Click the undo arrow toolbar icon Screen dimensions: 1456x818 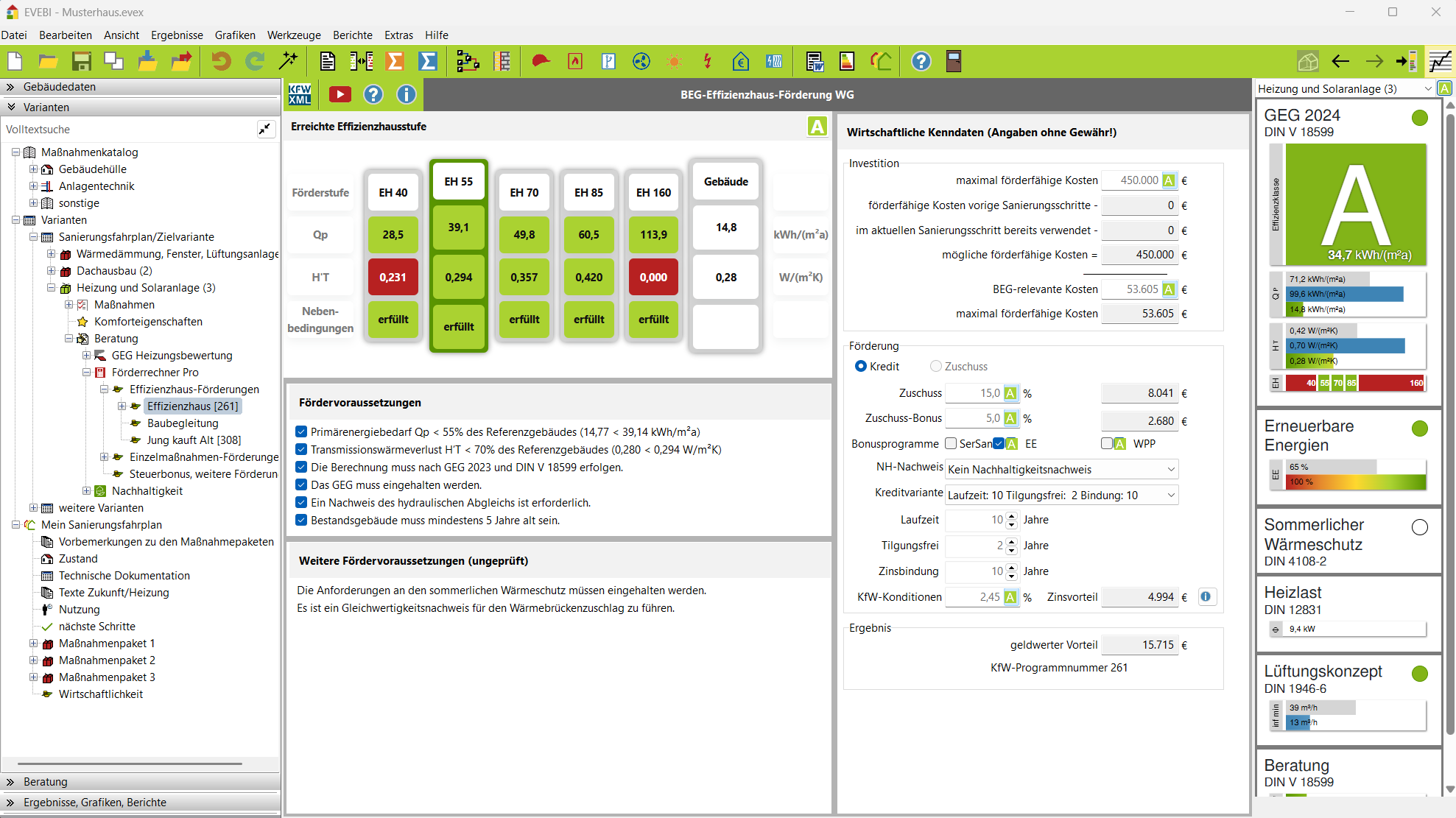click(x=221, y=62)
